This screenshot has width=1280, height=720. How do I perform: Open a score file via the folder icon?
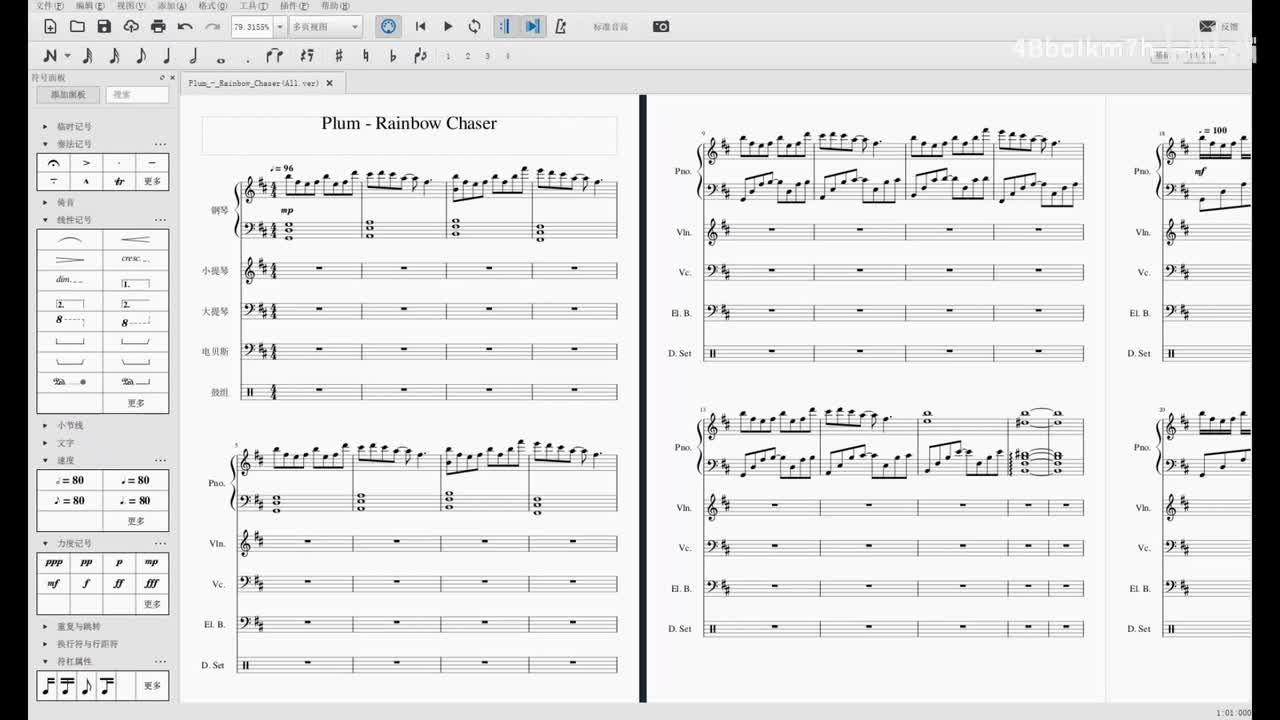77,26
